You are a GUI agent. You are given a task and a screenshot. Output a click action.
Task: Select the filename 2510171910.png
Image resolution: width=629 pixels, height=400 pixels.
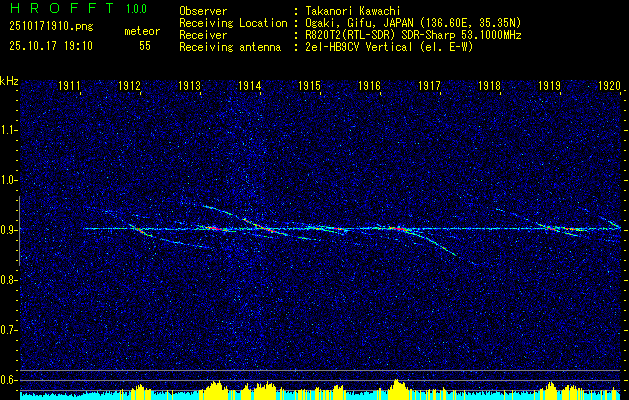tap(51, 26)
